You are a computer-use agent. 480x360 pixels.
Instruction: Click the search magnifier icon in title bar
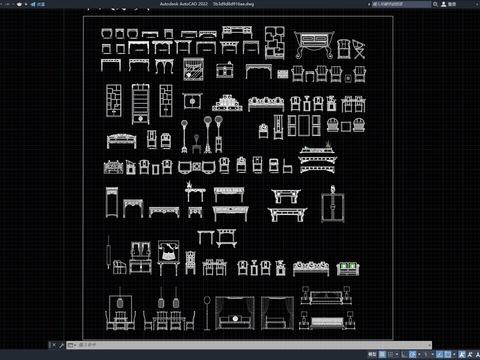pyautogui.click(x=435, y=4)
